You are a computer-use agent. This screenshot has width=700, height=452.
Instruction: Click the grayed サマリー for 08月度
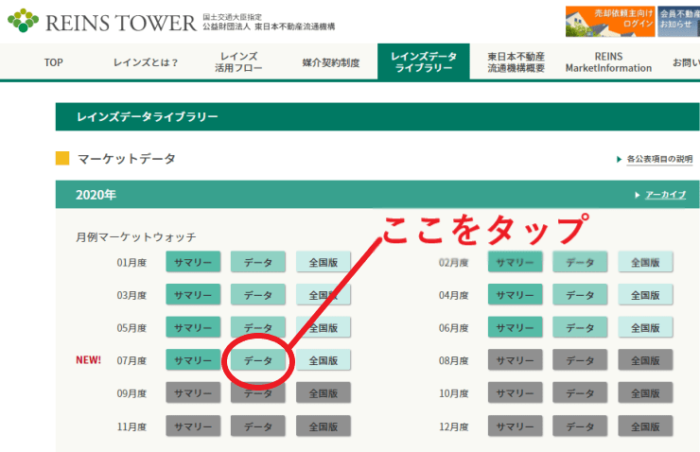[515, 360]
